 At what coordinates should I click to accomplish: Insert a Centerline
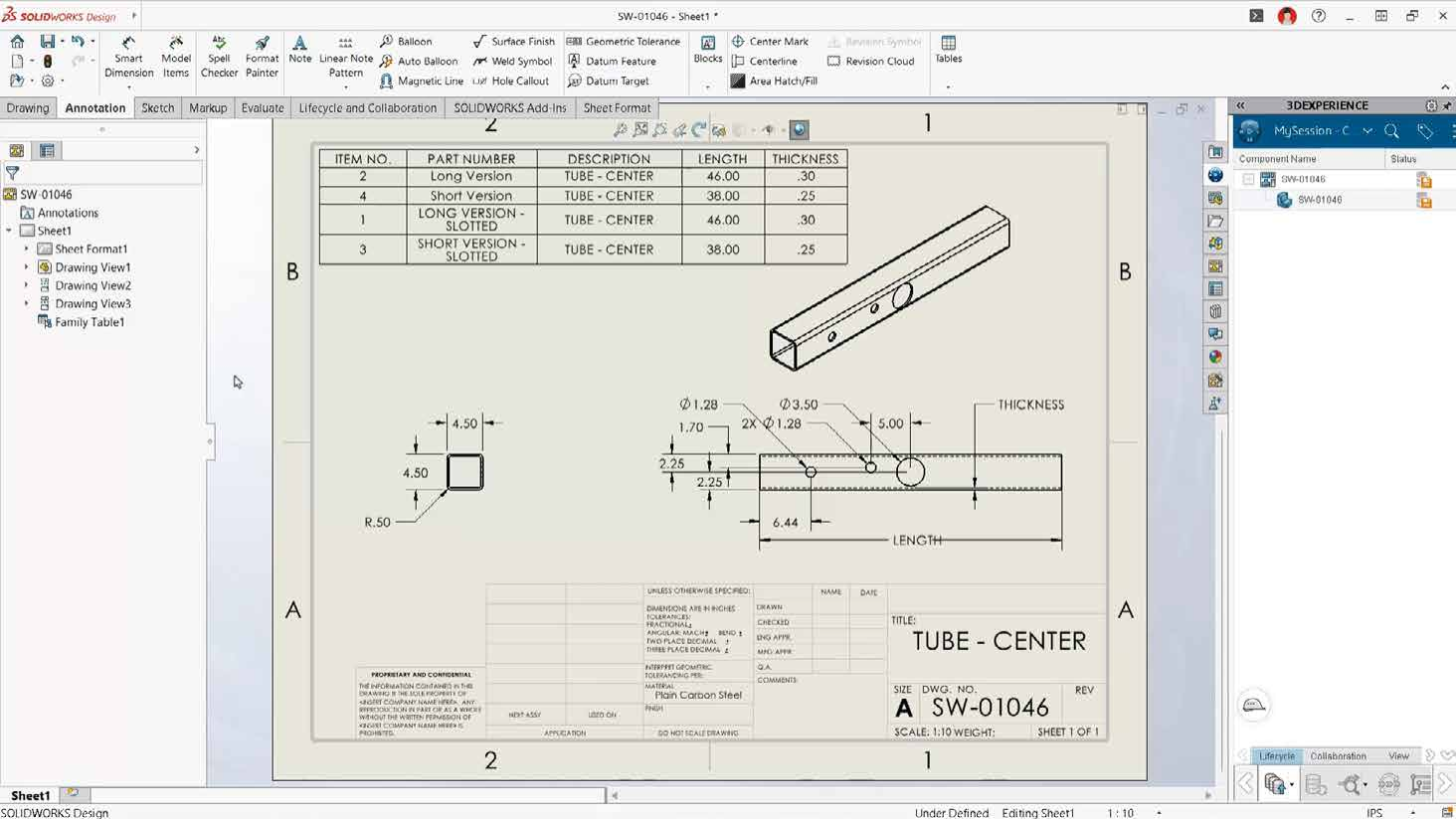[764, 62]
